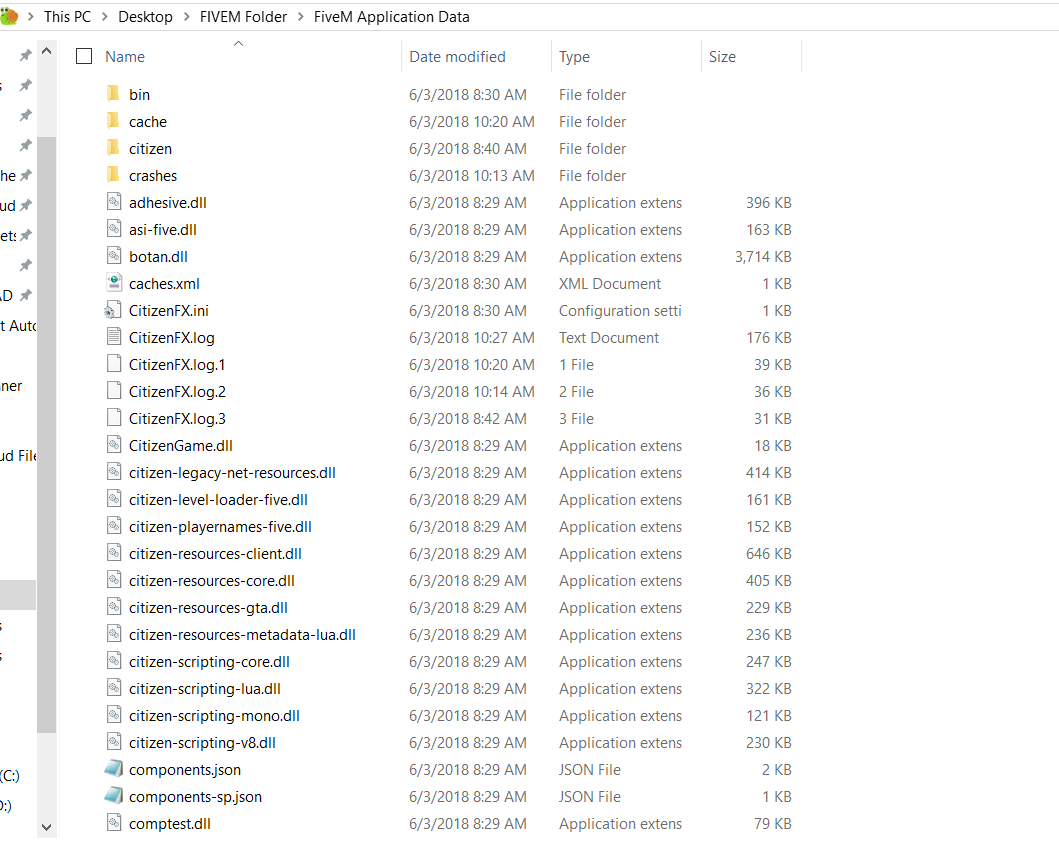Screen dimensions: 1059x842
Task: Click the components-sp.json file icon
Action: coord(113,795)
